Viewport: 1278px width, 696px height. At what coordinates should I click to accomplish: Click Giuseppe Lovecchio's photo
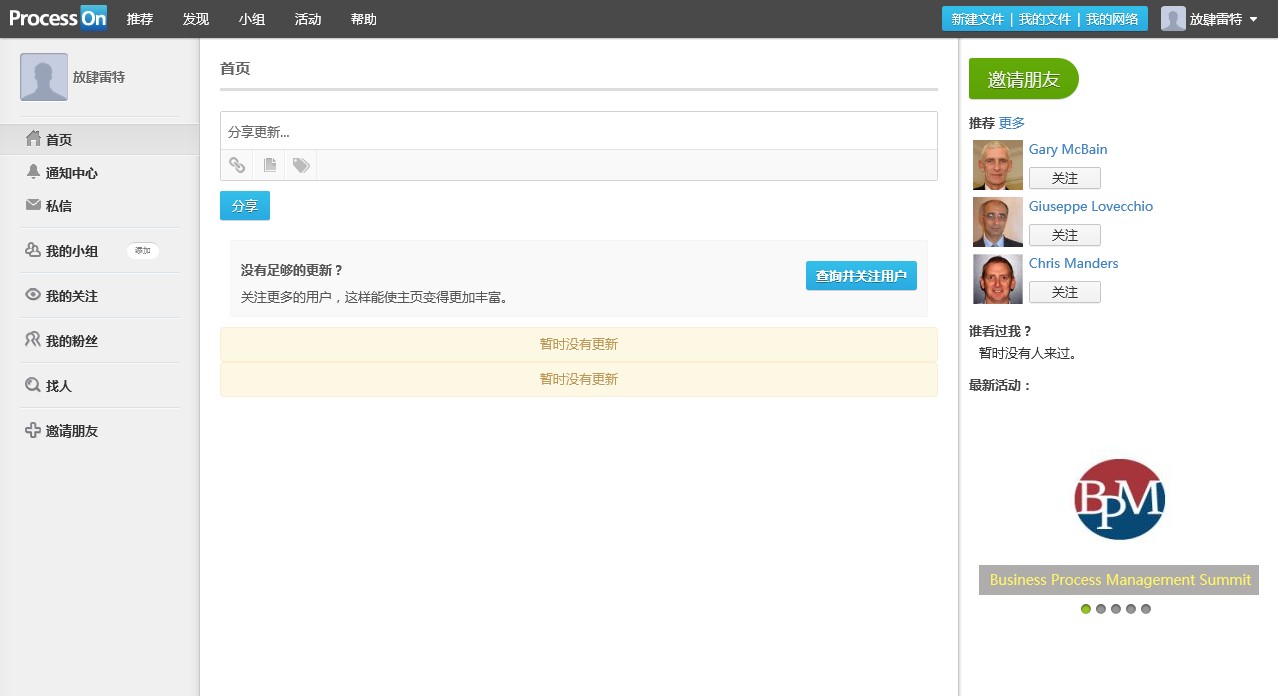tap(998, 222)
